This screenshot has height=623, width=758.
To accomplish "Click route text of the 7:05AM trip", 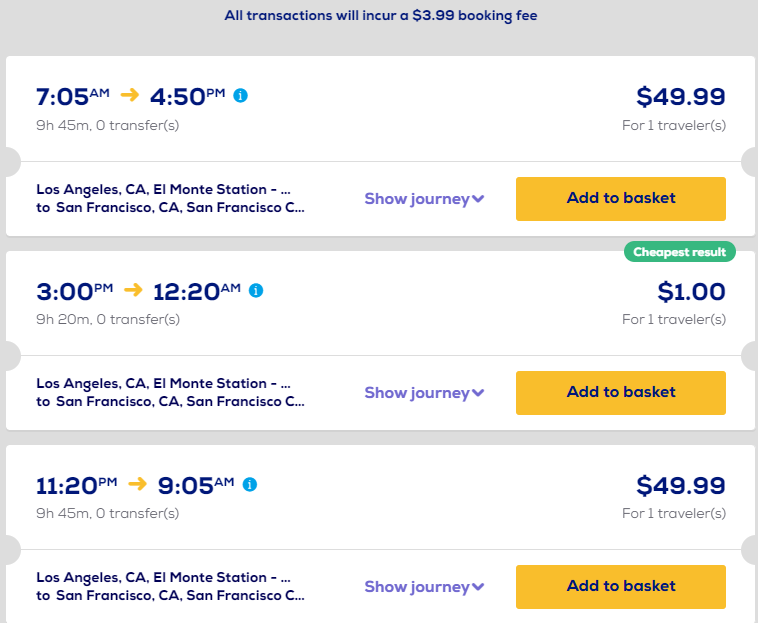I will click(x=170, y=198).
